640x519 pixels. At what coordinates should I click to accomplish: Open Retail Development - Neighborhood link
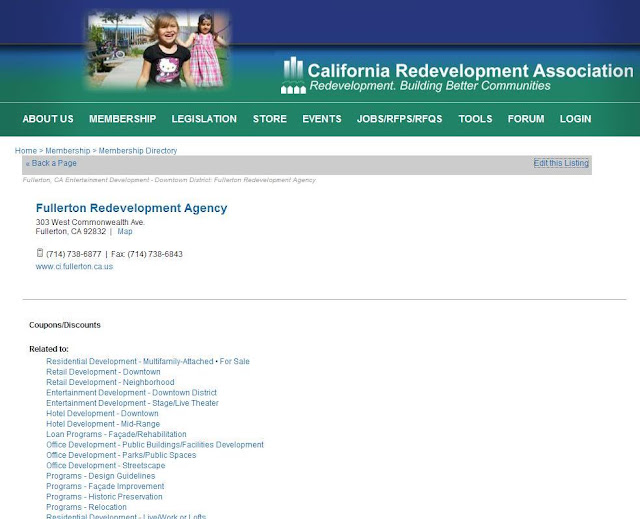click(x=110, y=382)
